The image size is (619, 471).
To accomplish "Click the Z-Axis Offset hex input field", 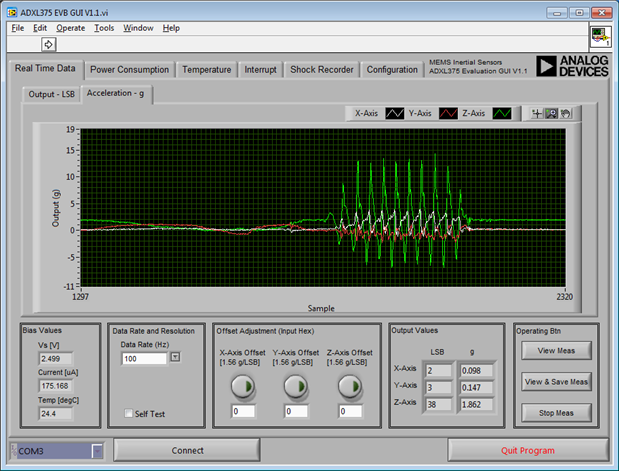I will pos(349,411).
